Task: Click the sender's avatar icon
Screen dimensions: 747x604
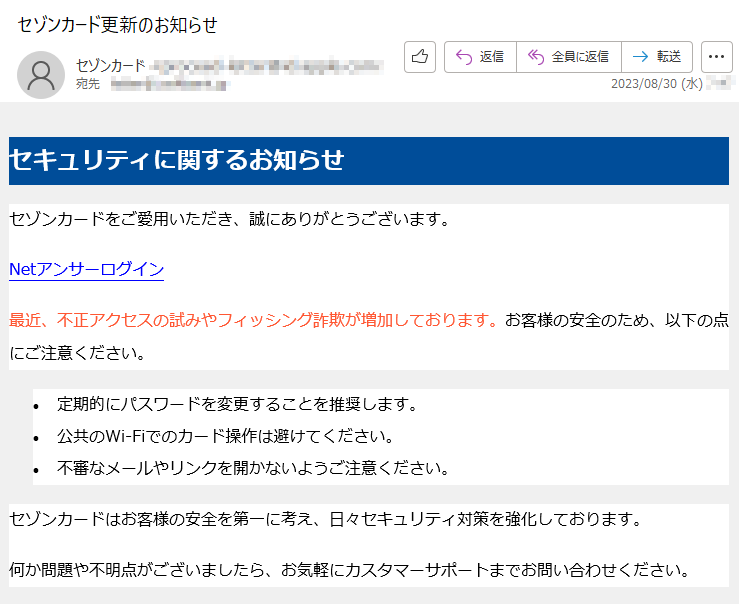Action: (x=41, y=75)
